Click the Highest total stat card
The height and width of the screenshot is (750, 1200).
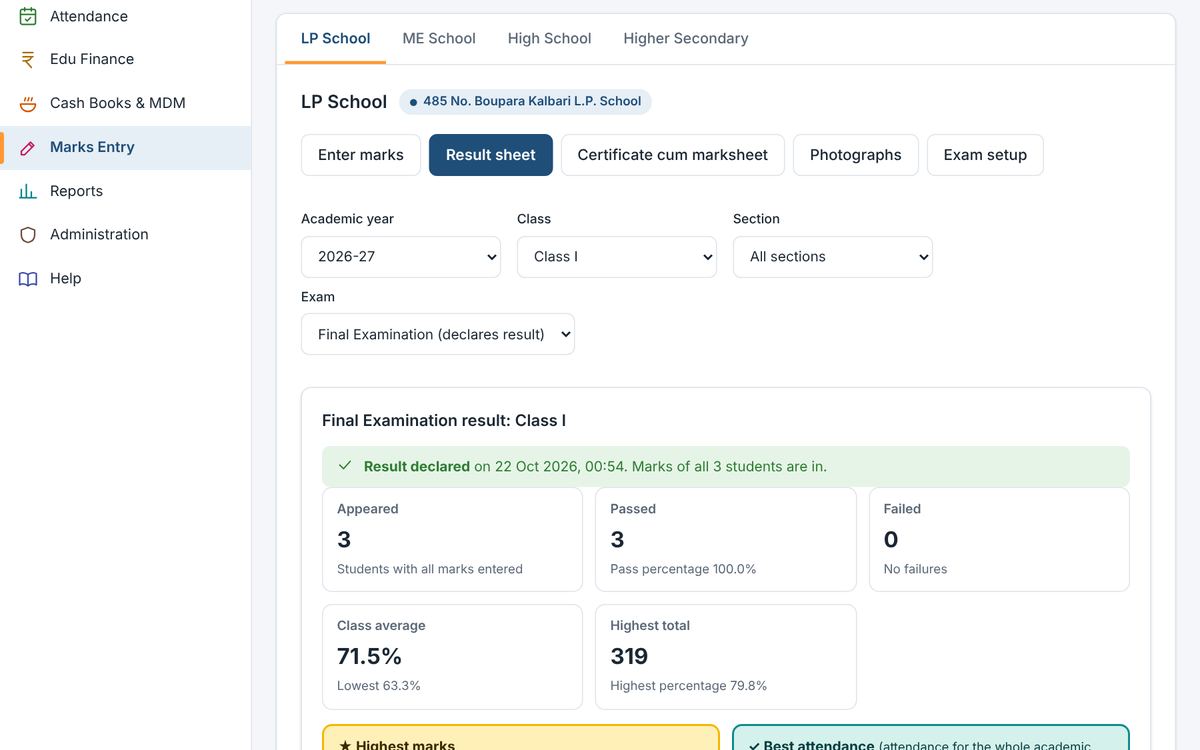pyautogui.click(x=726, y=657)
